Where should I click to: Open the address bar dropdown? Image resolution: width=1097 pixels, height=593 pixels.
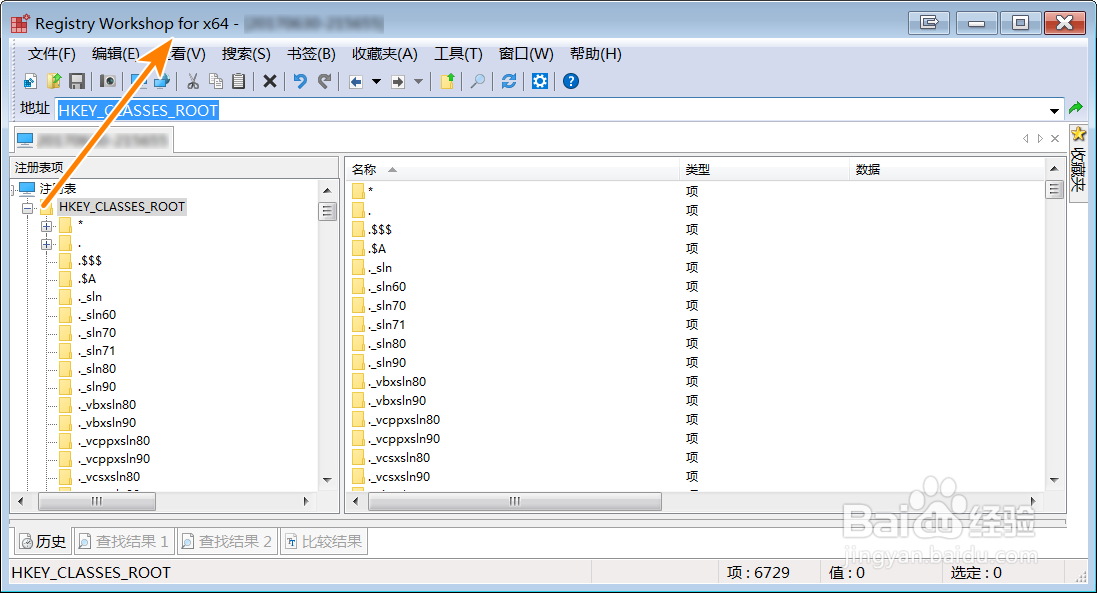1054,110
